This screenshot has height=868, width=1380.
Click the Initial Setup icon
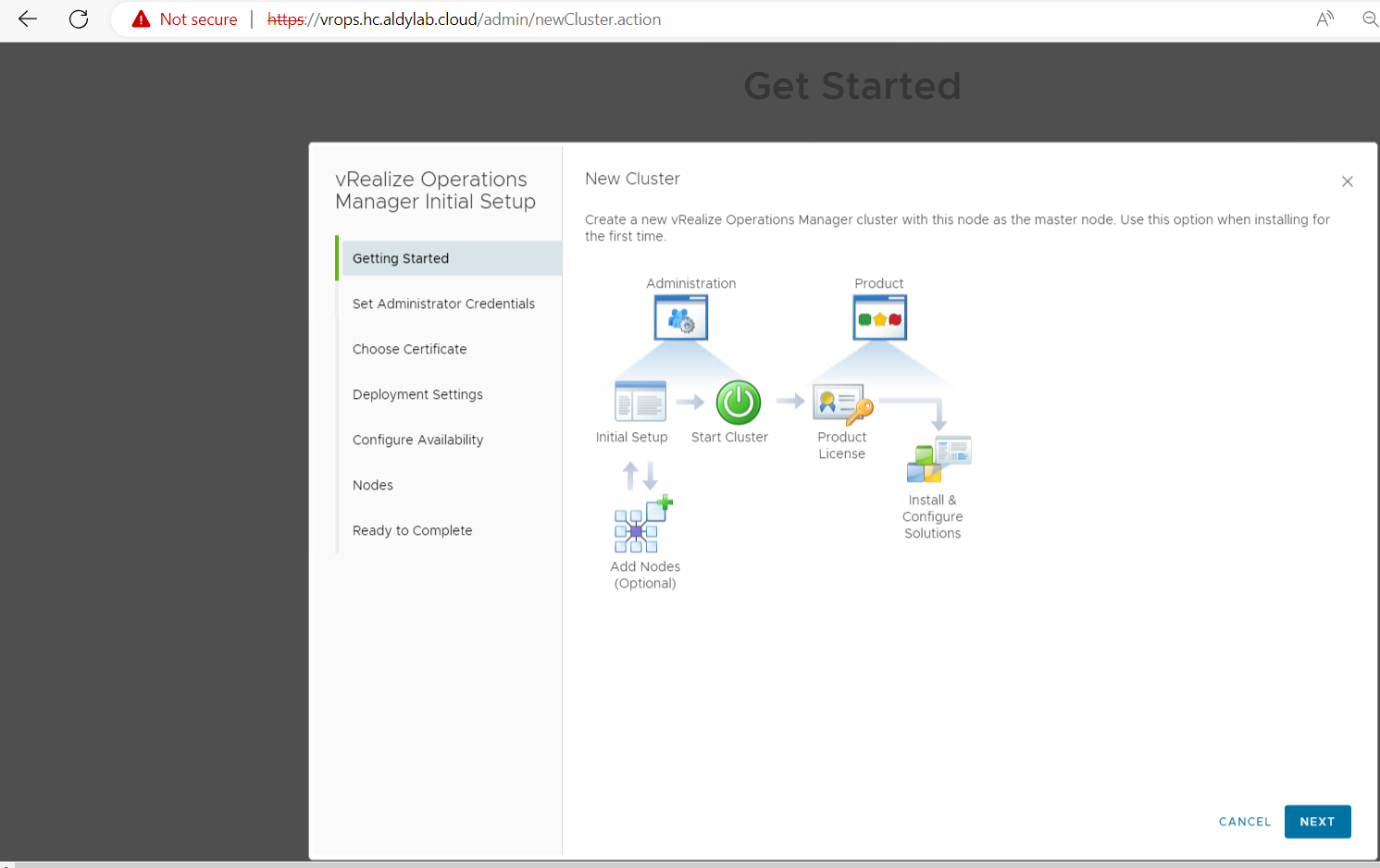pos(640,402)
